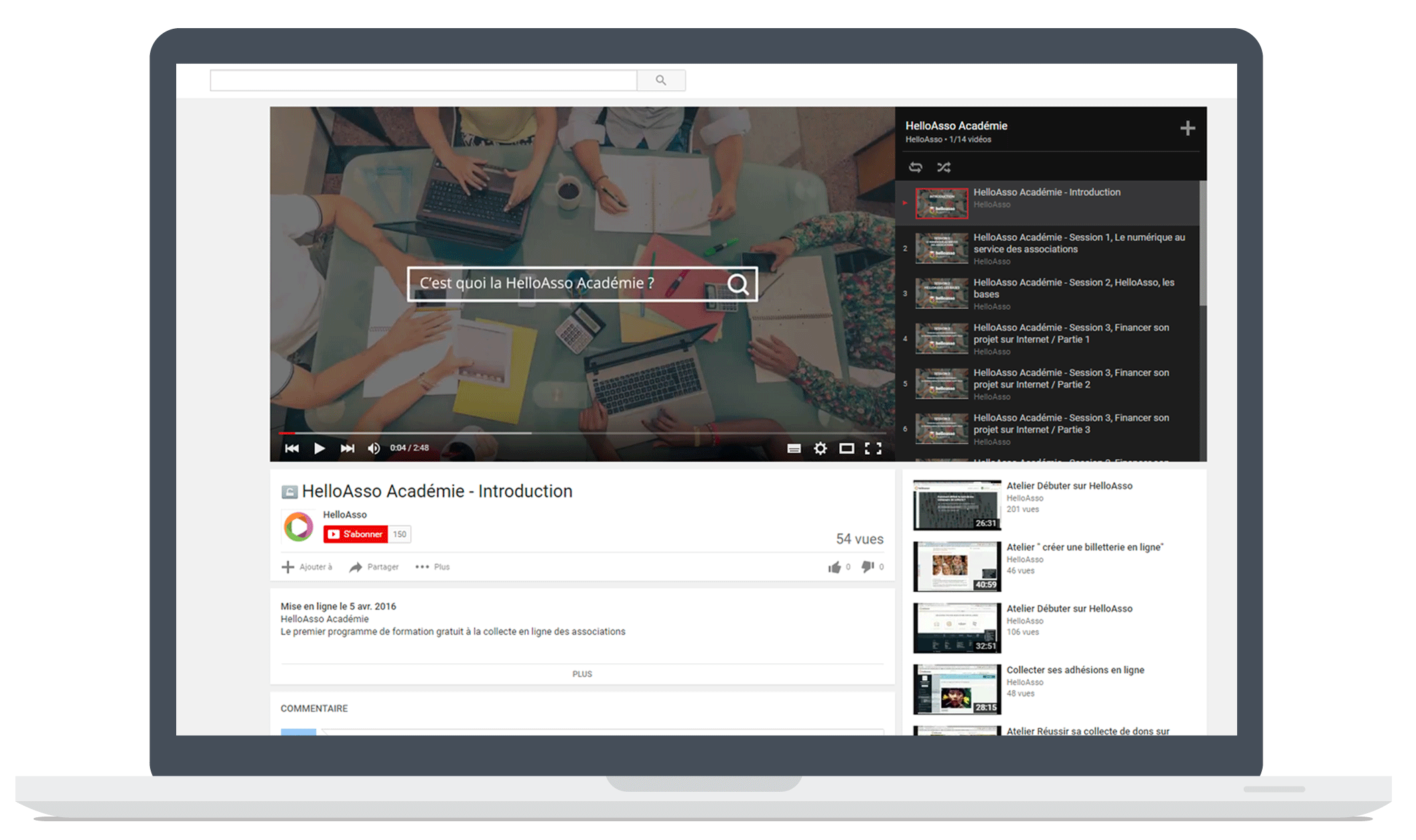Mute the video volume
This screenshot has height=840, width=1416.
point(374,448)
